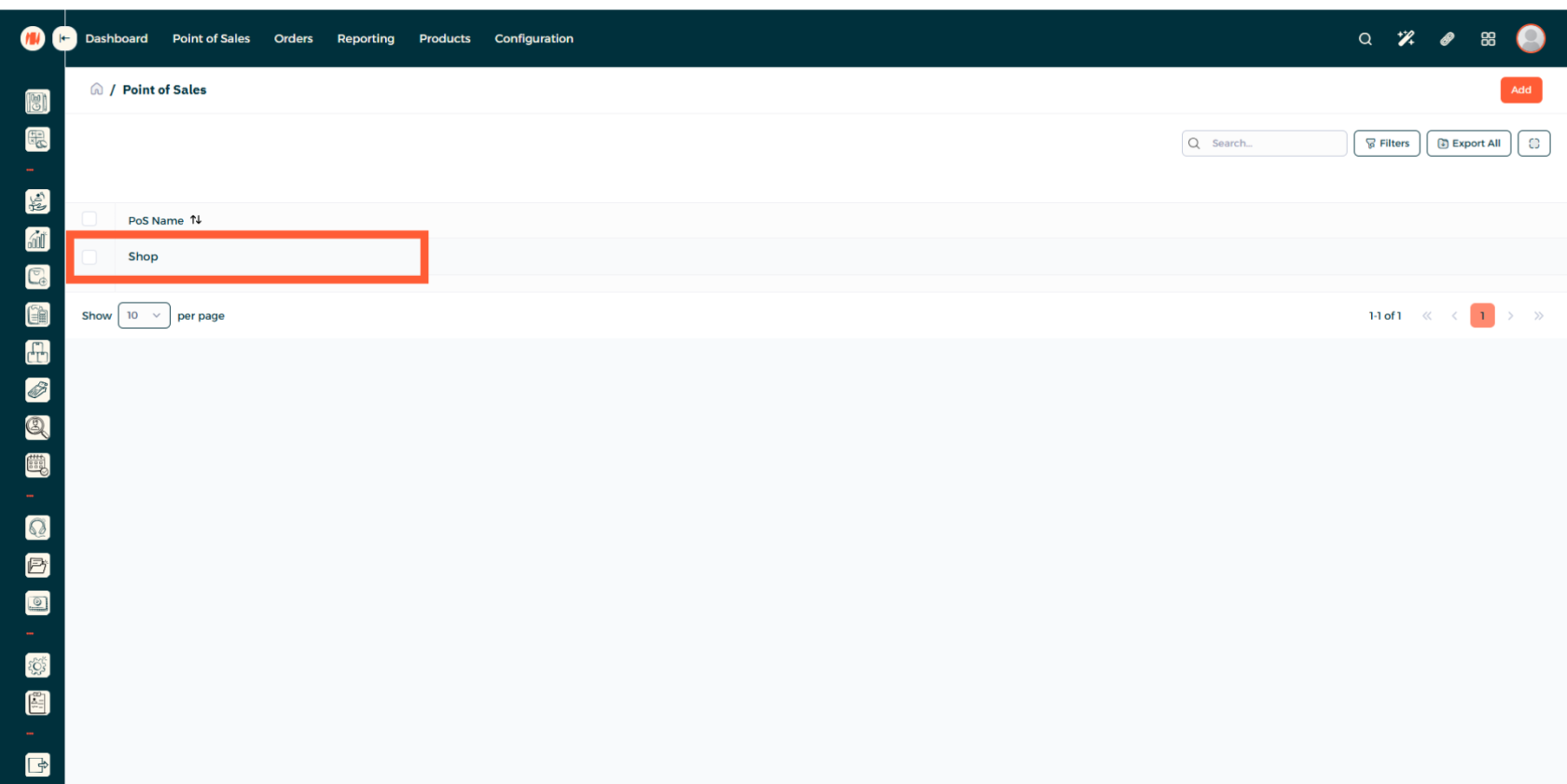The image size is (1567, 784).
Task: Open Products menu item
Action: click(x=445, y=38)
